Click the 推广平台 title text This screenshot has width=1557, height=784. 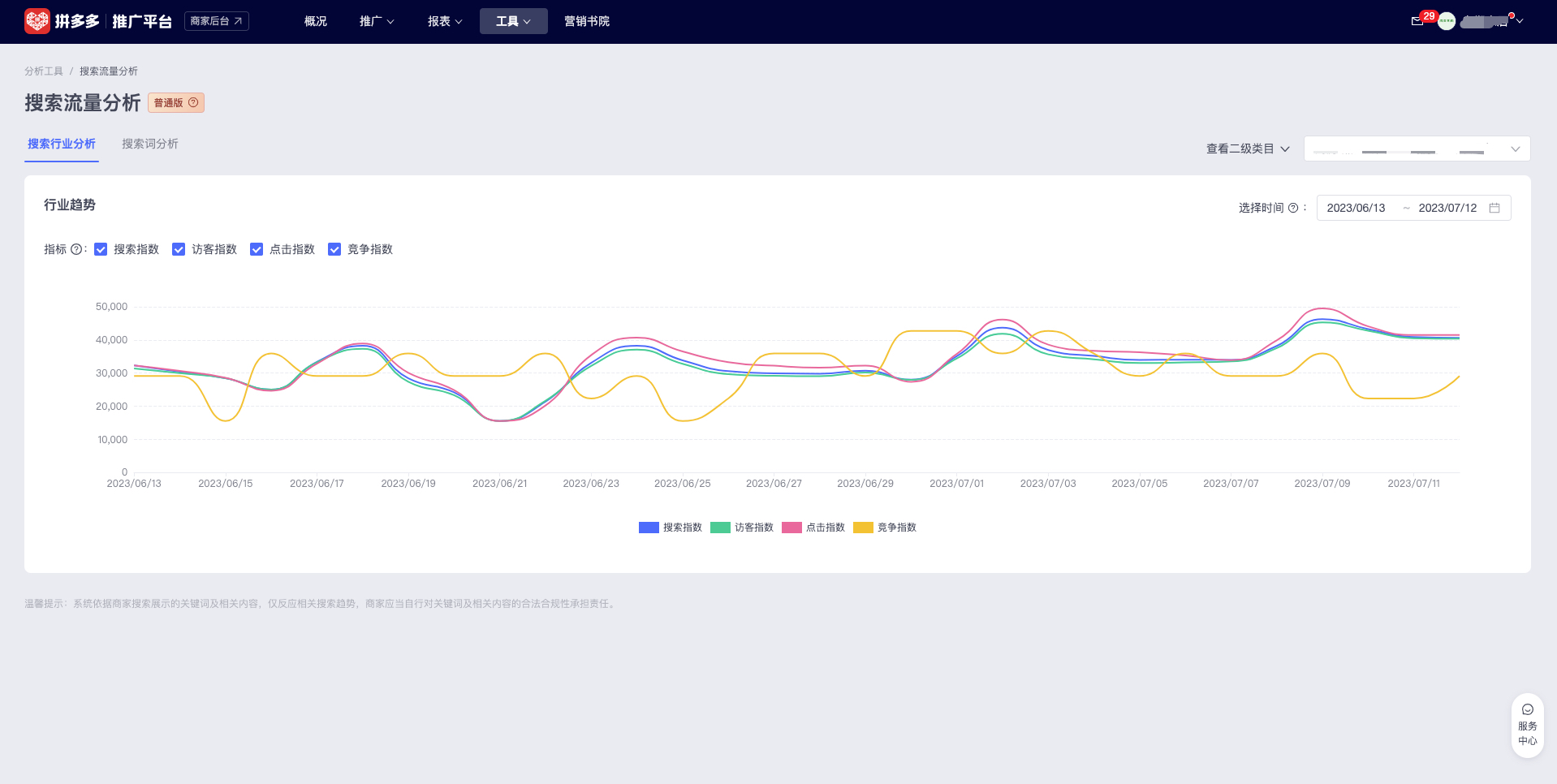pos(142,21)
